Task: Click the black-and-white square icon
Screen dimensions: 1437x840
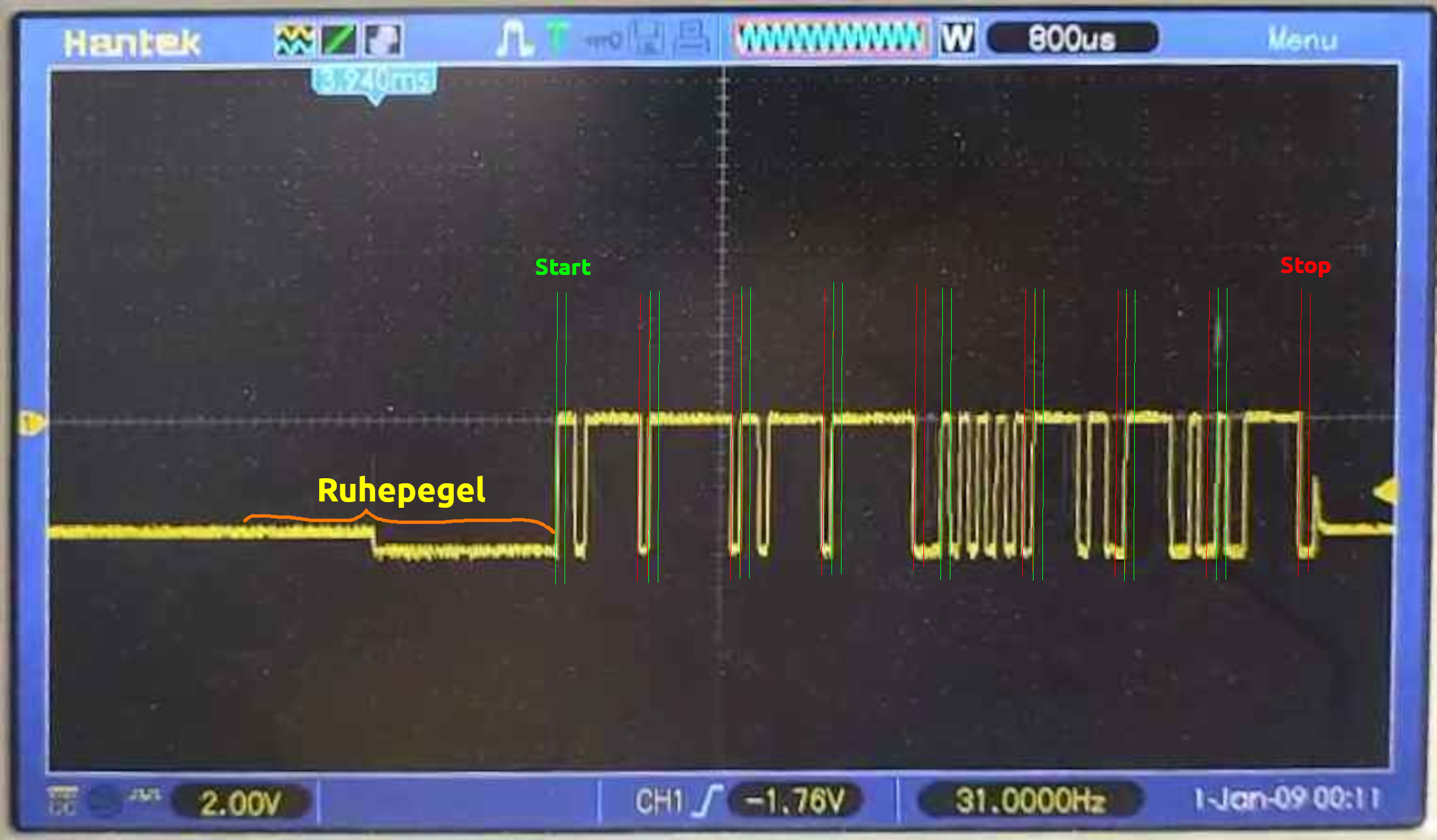Action: click(x=383, y=40)
